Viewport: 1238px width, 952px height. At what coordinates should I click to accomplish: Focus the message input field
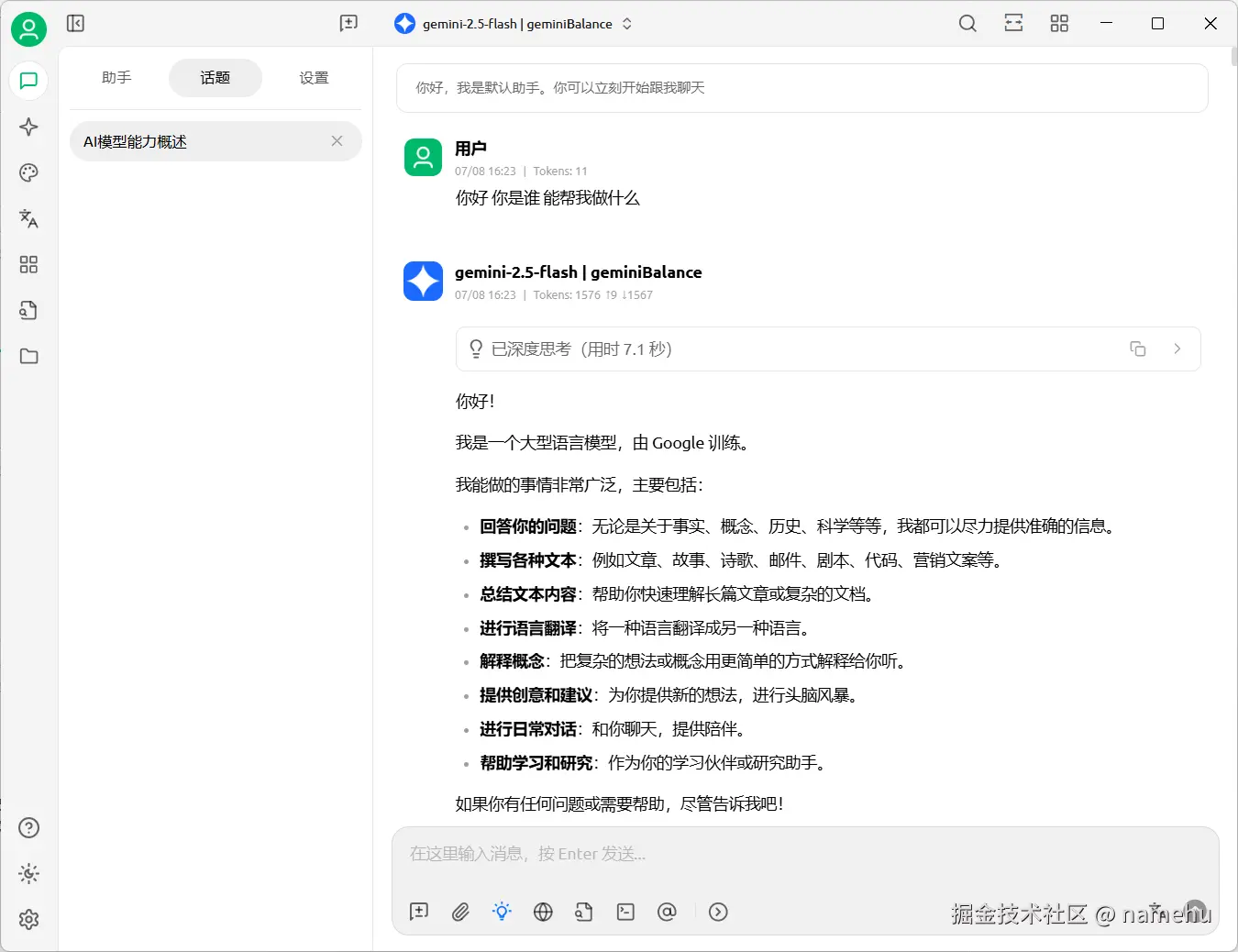pos(805,855)
